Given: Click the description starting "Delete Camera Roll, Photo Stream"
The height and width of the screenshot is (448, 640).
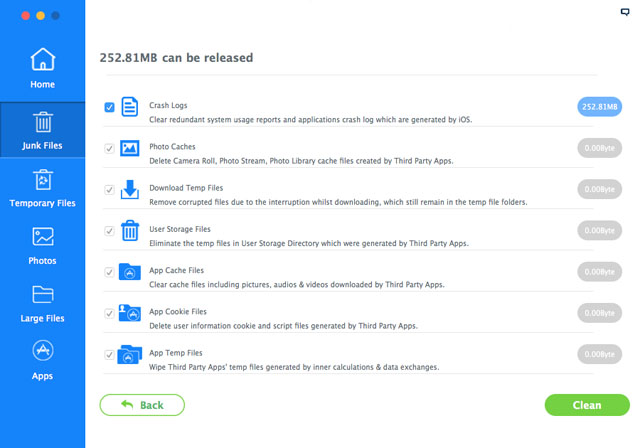Looking at the screenshot, I should coord(301,161).
